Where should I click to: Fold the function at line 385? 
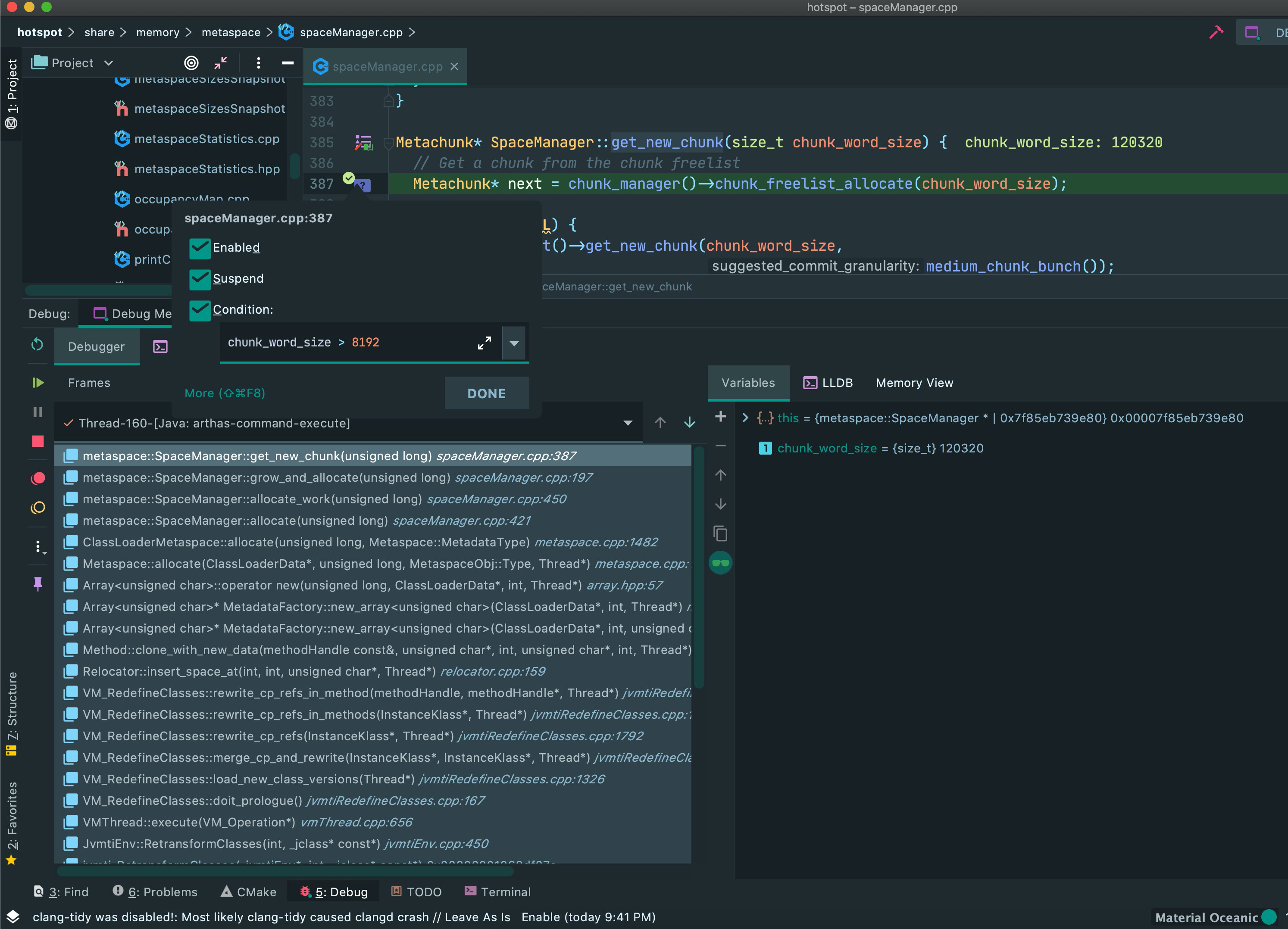(389, 143)
